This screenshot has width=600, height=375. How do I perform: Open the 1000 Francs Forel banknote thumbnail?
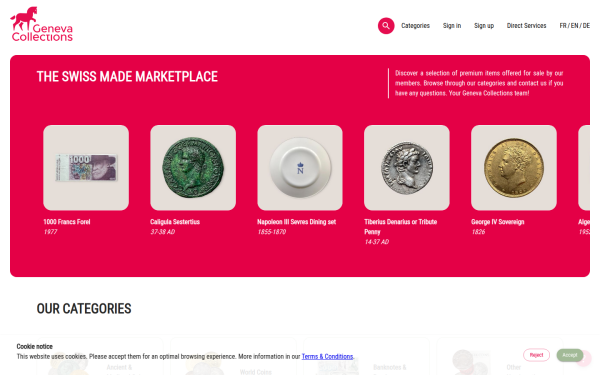(x=86, y=168)
